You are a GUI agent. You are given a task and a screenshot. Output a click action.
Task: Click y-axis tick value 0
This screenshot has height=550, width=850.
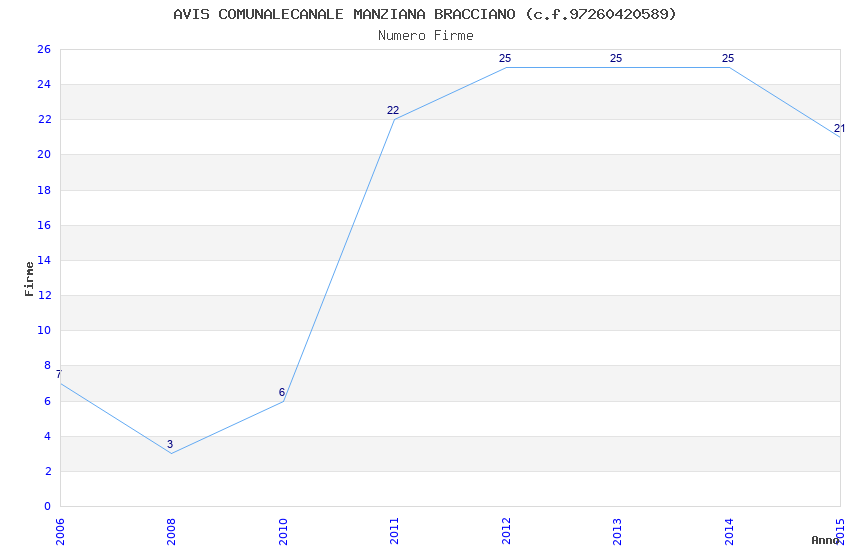tap(48, 507)
